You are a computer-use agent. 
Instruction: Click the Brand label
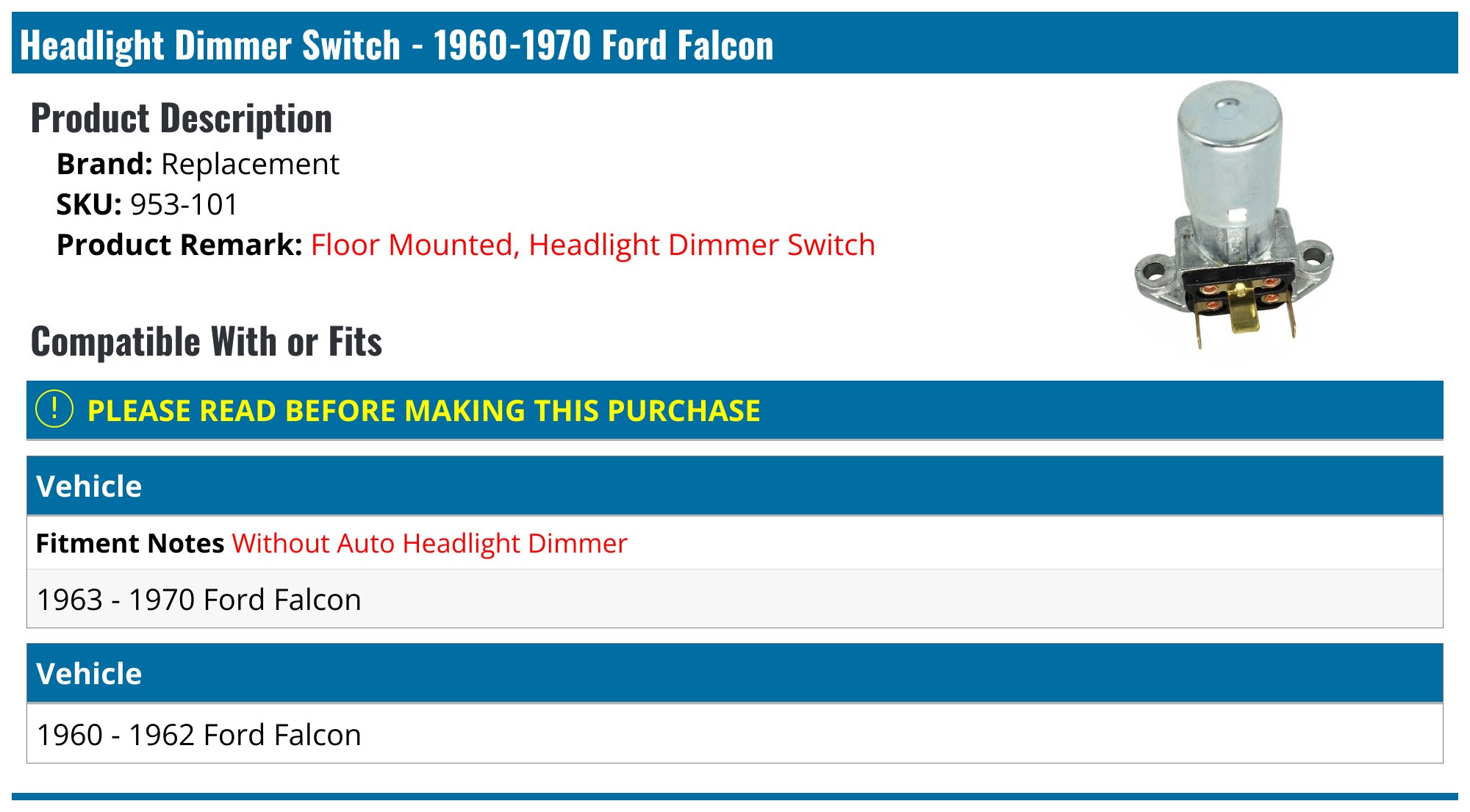[x=104, y=164]
